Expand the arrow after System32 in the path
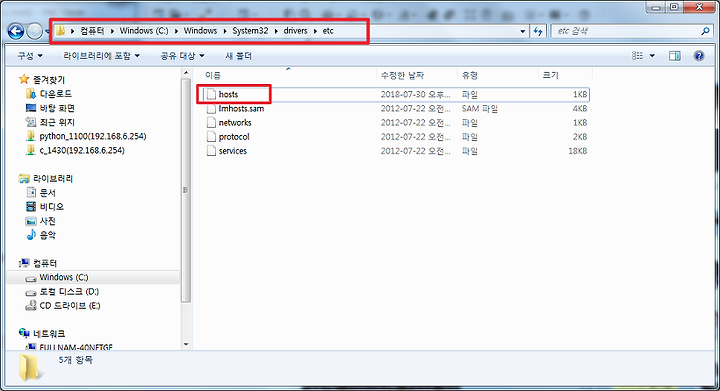 [x=276, y=31]
